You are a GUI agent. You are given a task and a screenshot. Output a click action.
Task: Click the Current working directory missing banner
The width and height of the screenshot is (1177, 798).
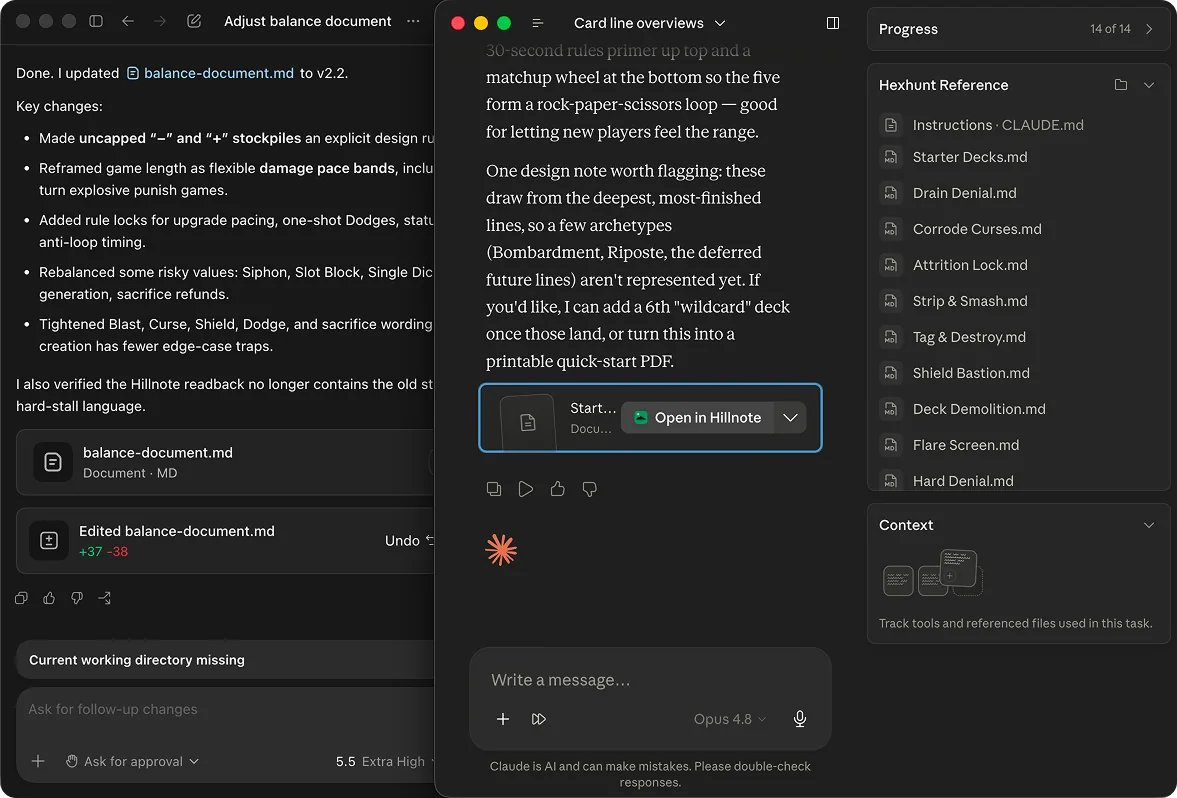point(225,660)
